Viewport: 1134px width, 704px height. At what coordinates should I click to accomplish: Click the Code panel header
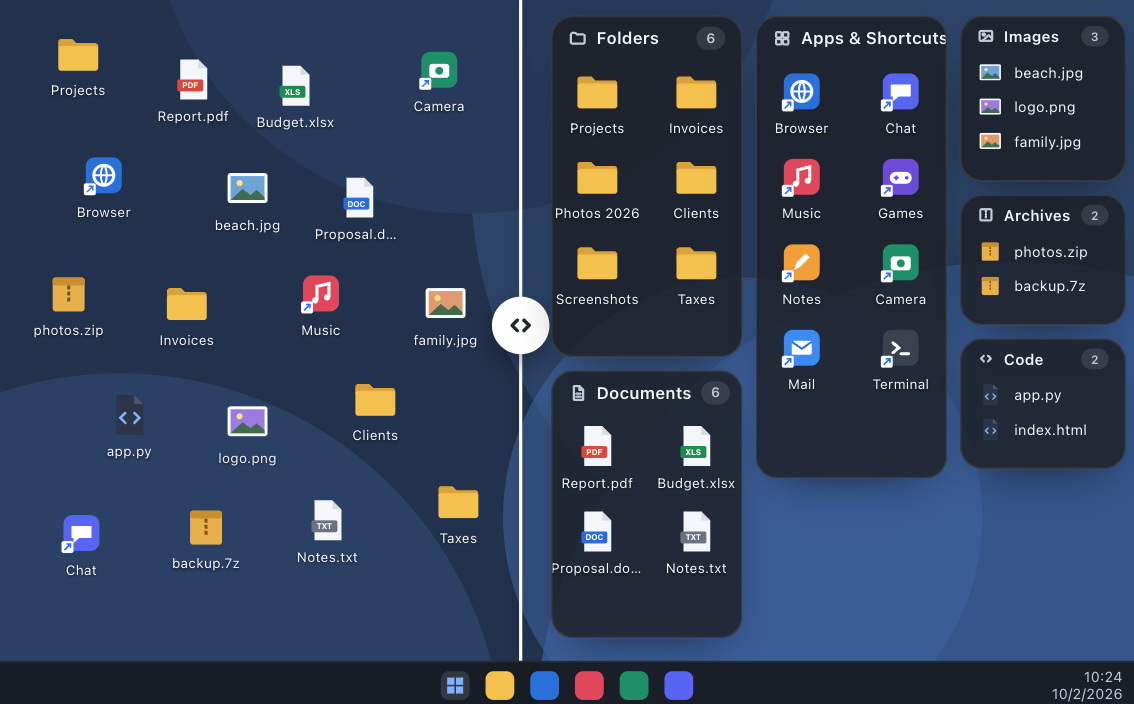[1042, 360]
